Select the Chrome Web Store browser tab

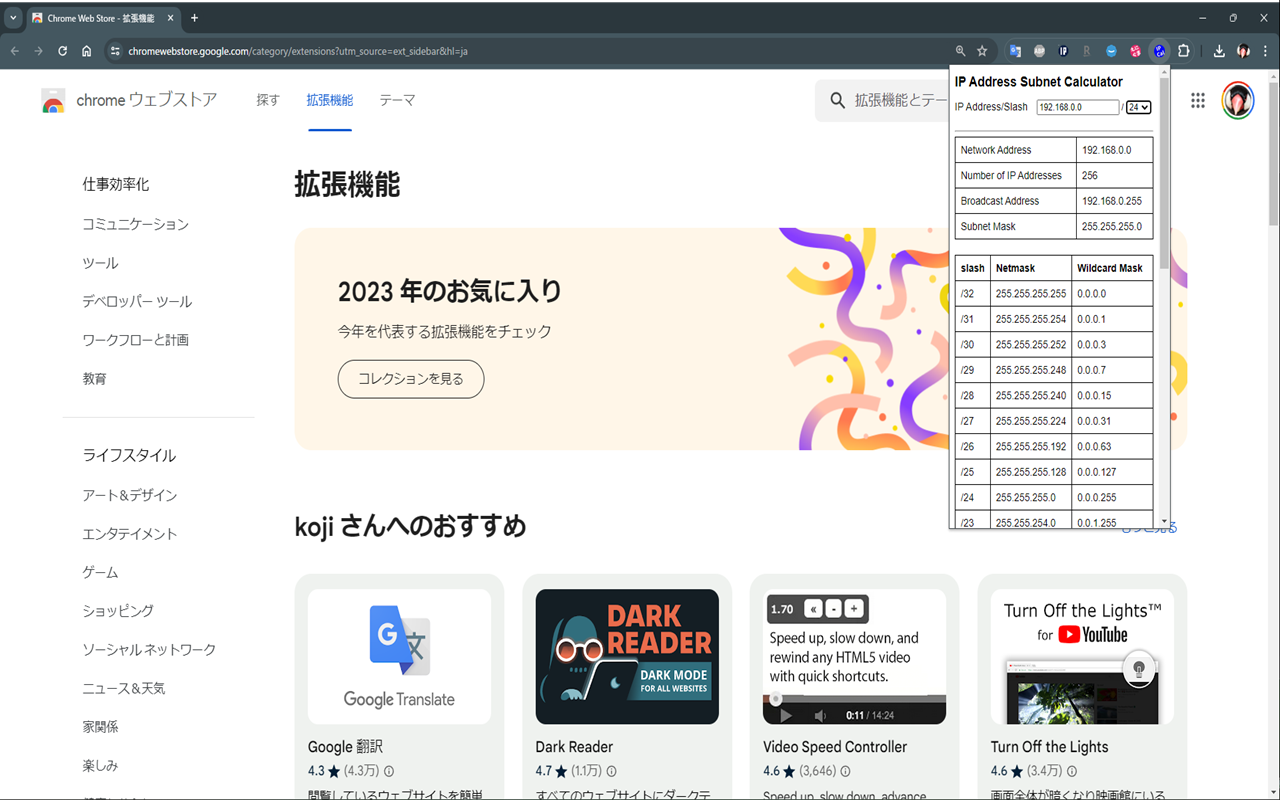104,18
